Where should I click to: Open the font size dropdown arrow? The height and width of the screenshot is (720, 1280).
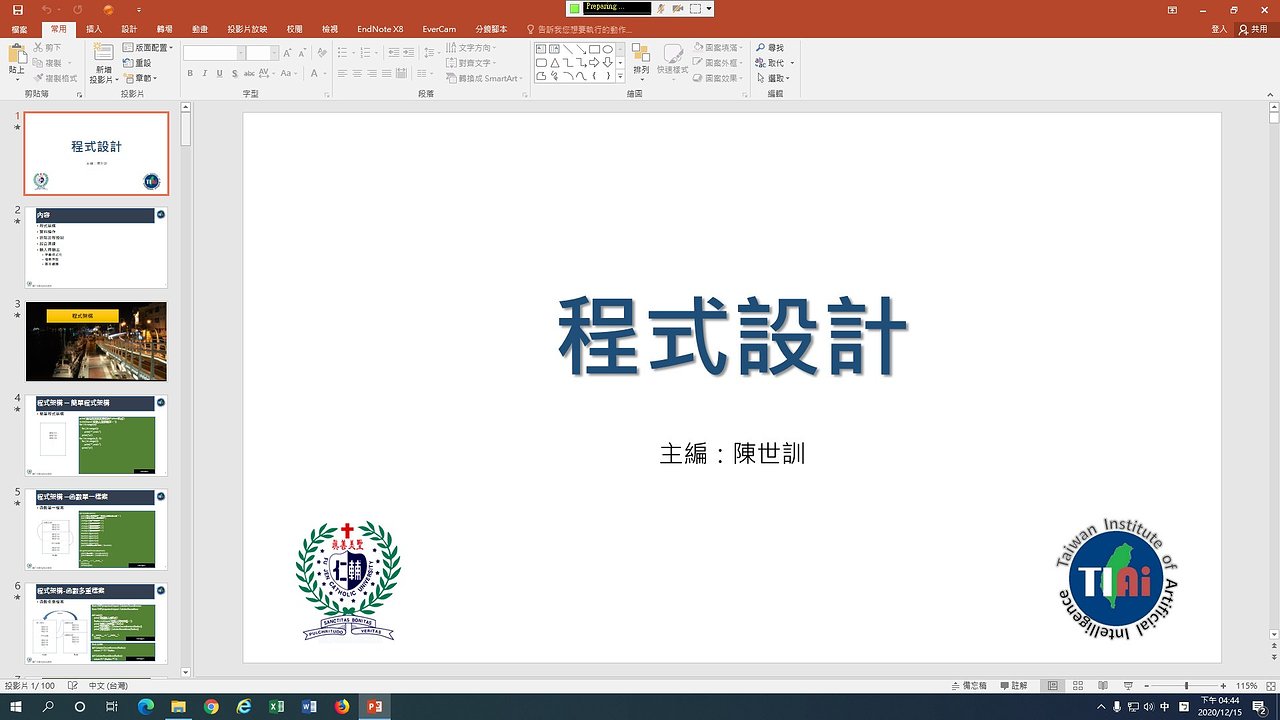coord(273,52)
